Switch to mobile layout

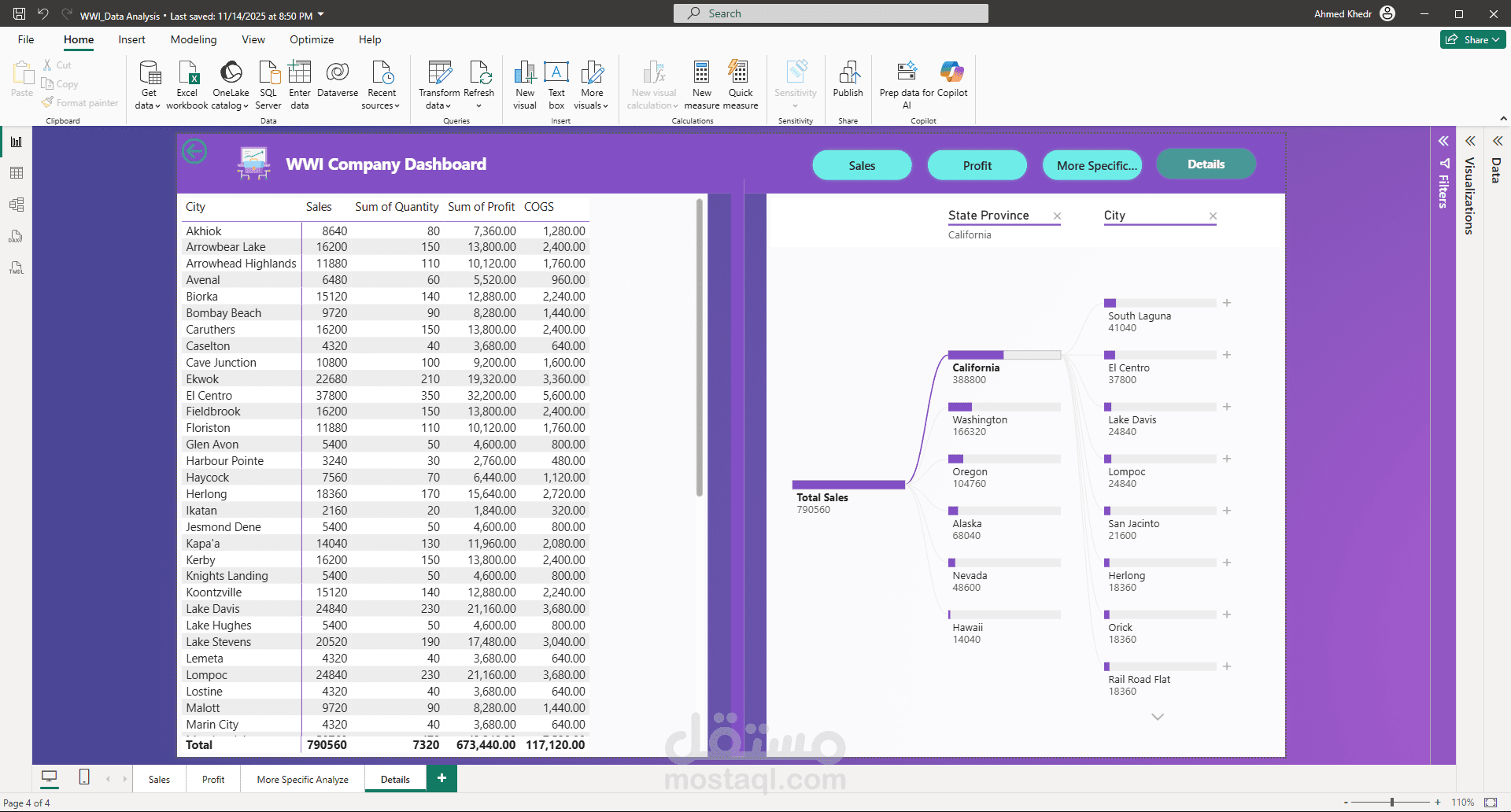tap(84, 777)
